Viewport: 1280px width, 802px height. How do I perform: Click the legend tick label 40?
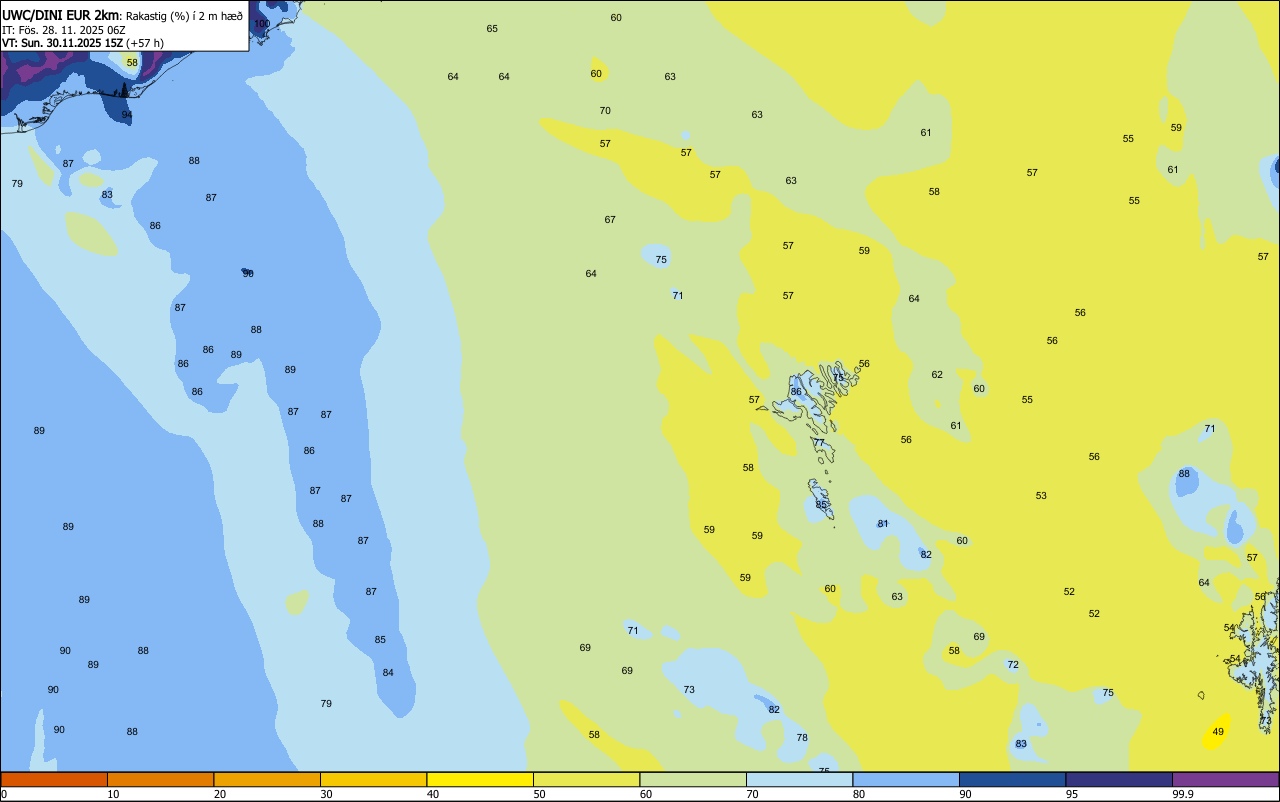tap(433, 794)
